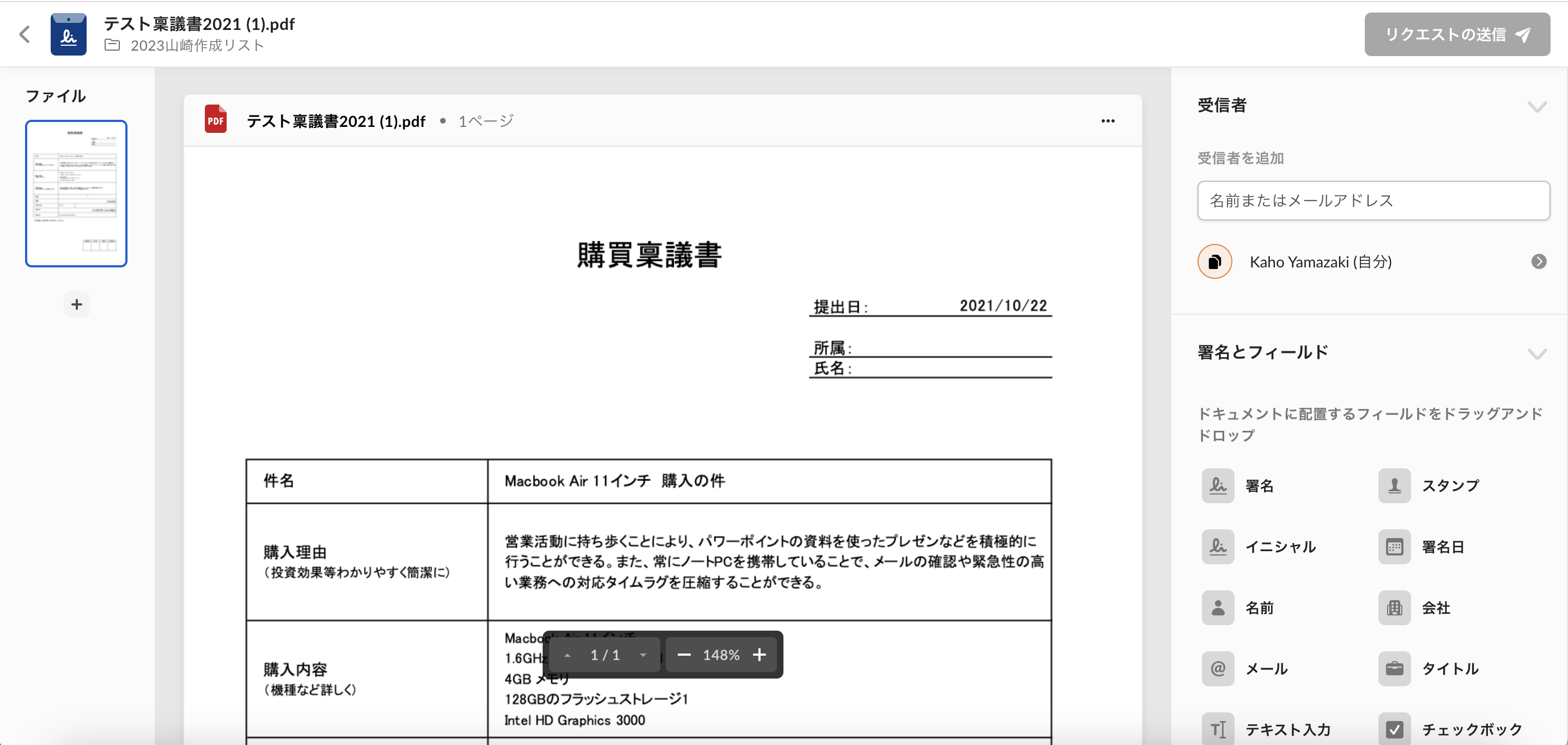Click the red PDF file icon
This screenshot has width=1568, height=745.
click(216, 120)
